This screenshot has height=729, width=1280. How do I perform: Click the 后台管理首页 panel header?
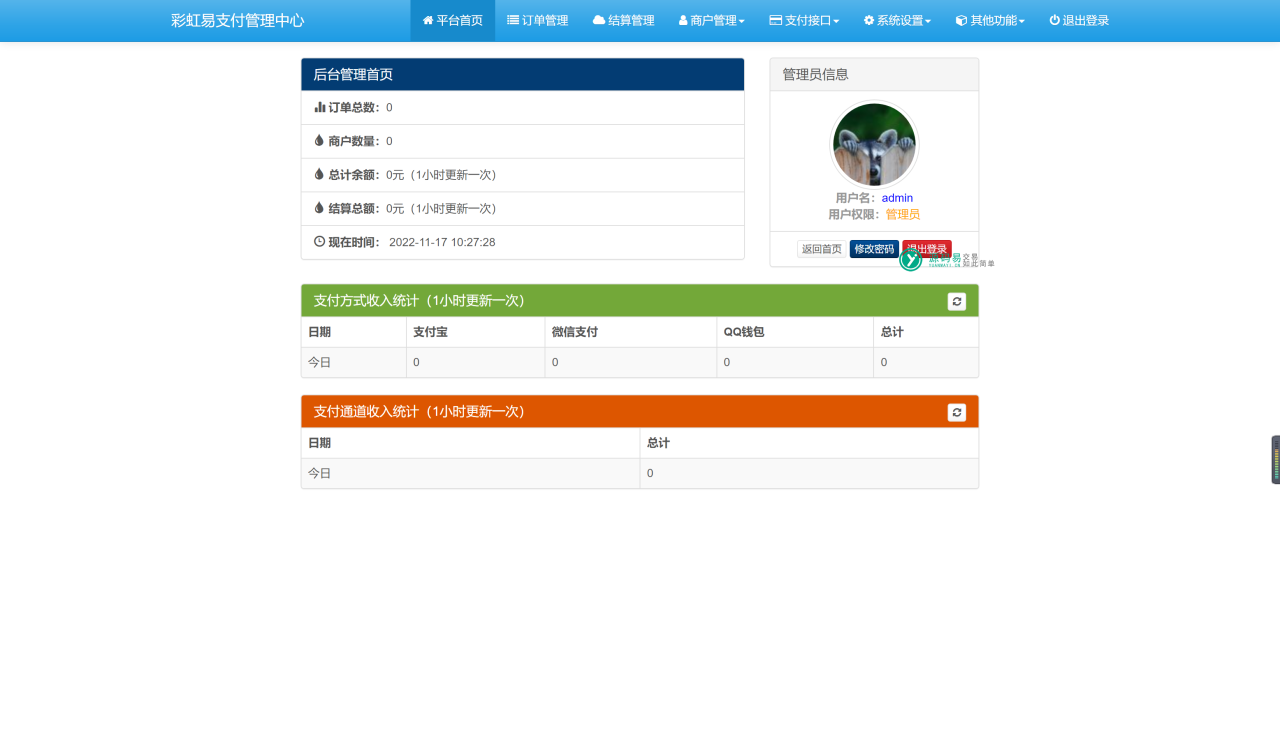tap(523, 75)
